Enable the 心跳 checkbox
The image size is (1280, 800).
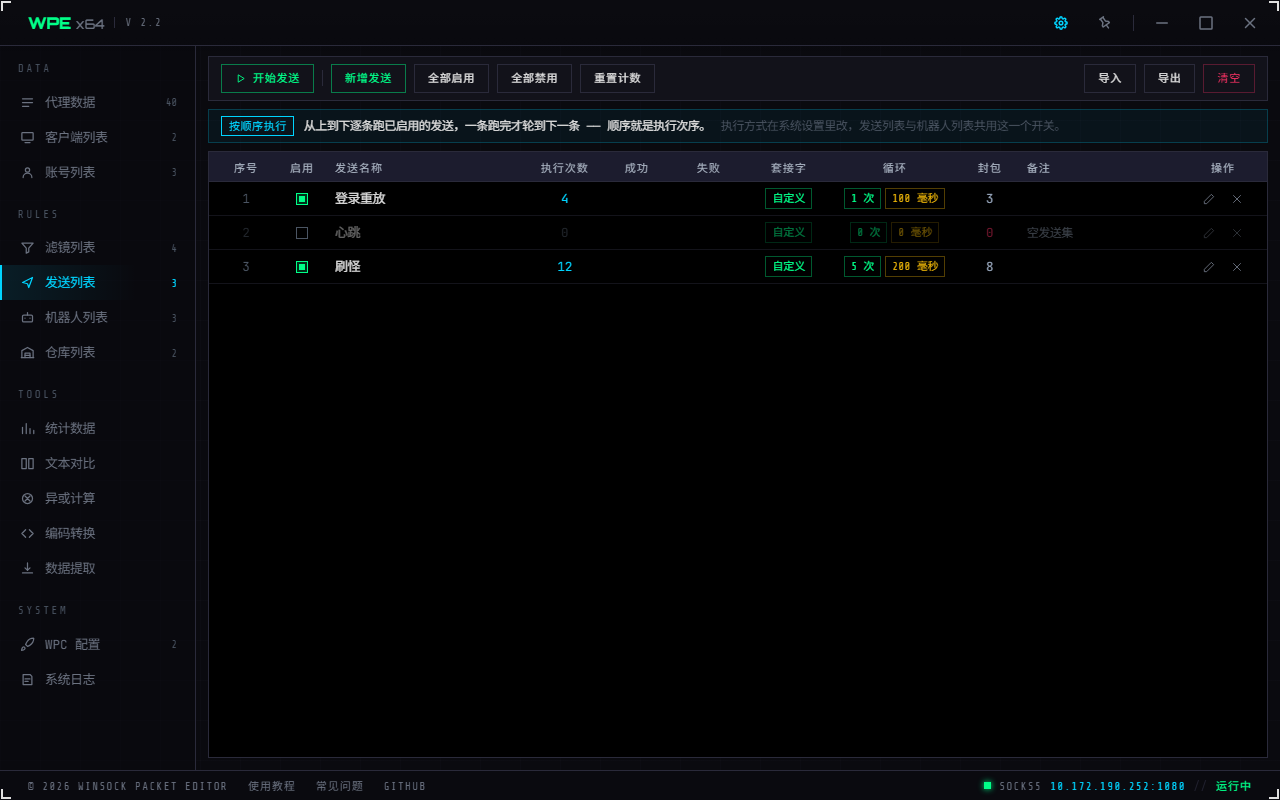302,233
